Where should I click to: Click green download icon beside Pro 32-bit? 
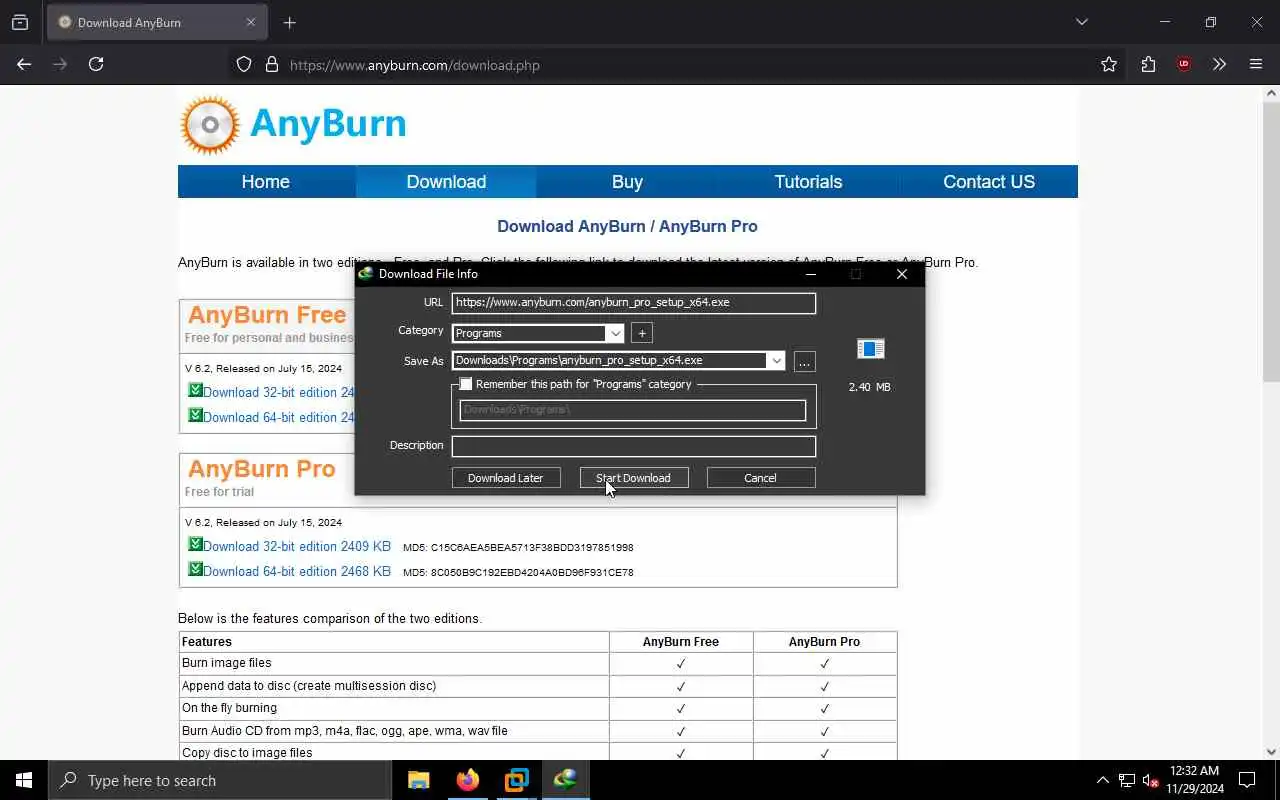pyautogui.click(x=195, y=544)
